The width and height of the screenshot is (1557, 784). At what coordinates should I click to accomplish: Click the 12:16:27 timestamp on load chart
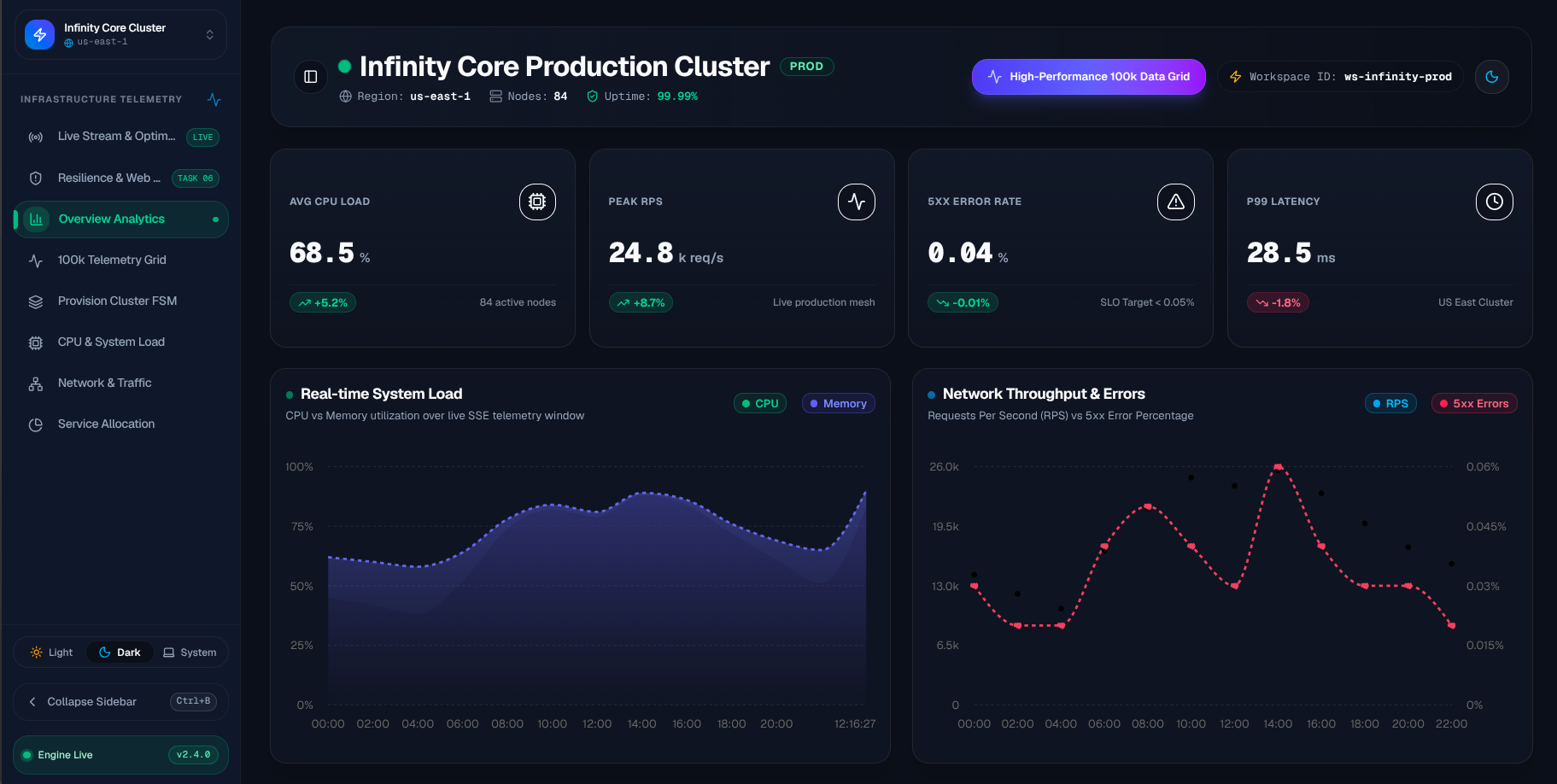click(x=855, y=723)
